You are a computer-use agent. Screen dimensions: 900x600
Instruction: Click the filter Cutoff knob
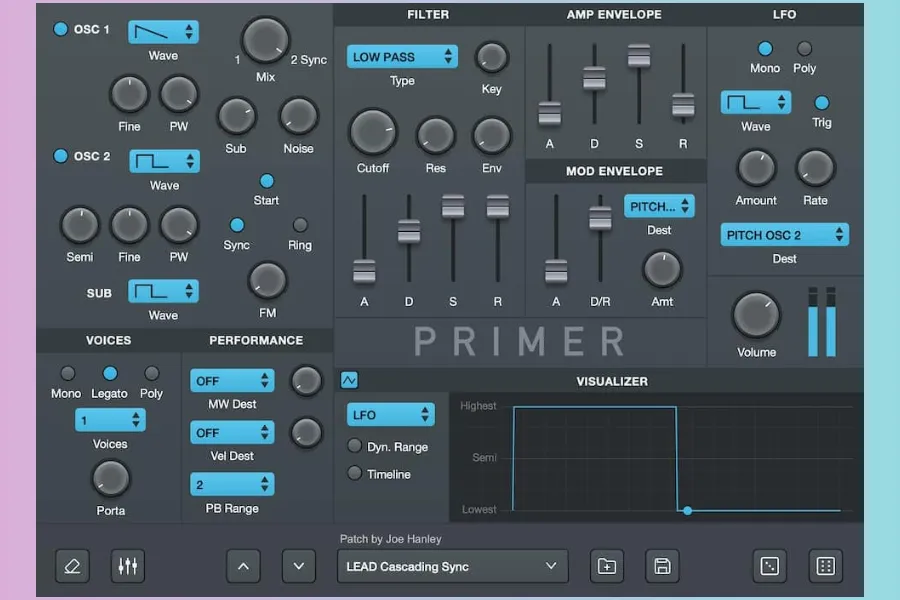(372, 132)
